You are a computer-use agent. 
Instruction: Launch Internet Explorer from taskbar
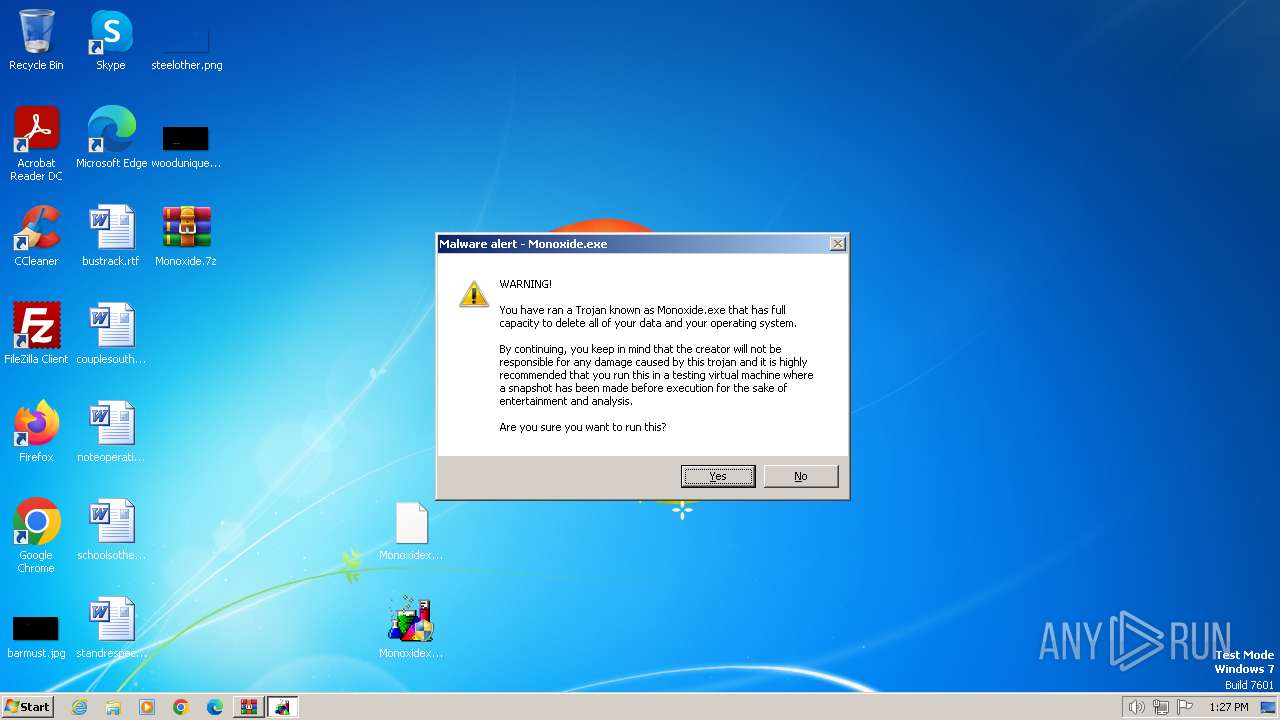coord(79,707)
